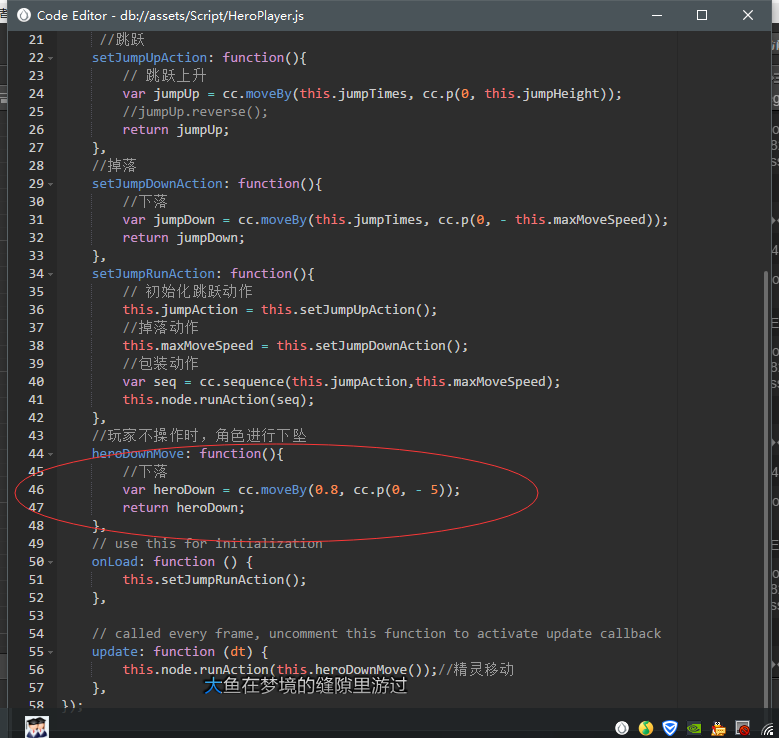Open the graduates avatar taskbar app
The height and width of the screenshot is (738, 779).
37,727
